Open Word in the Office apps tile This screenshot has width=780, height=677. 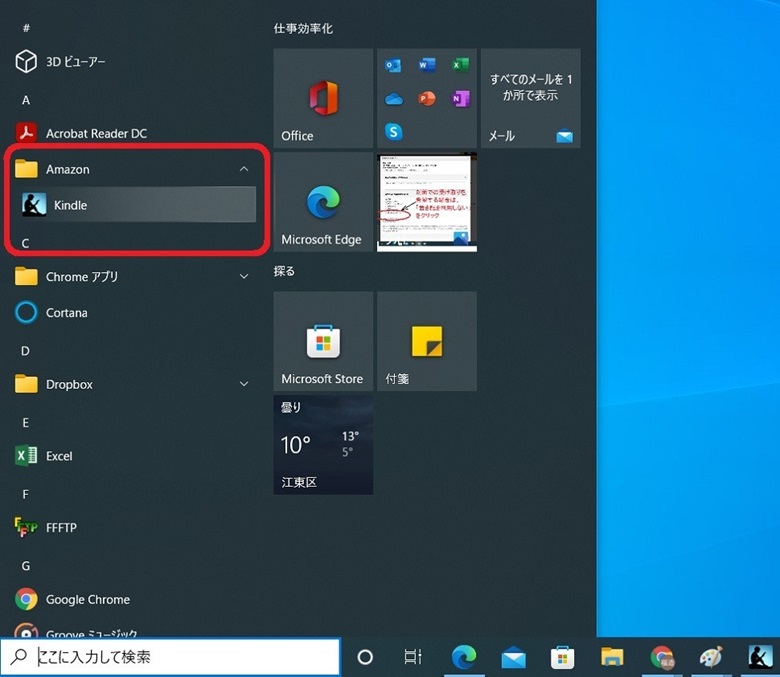tap(427, 65)
